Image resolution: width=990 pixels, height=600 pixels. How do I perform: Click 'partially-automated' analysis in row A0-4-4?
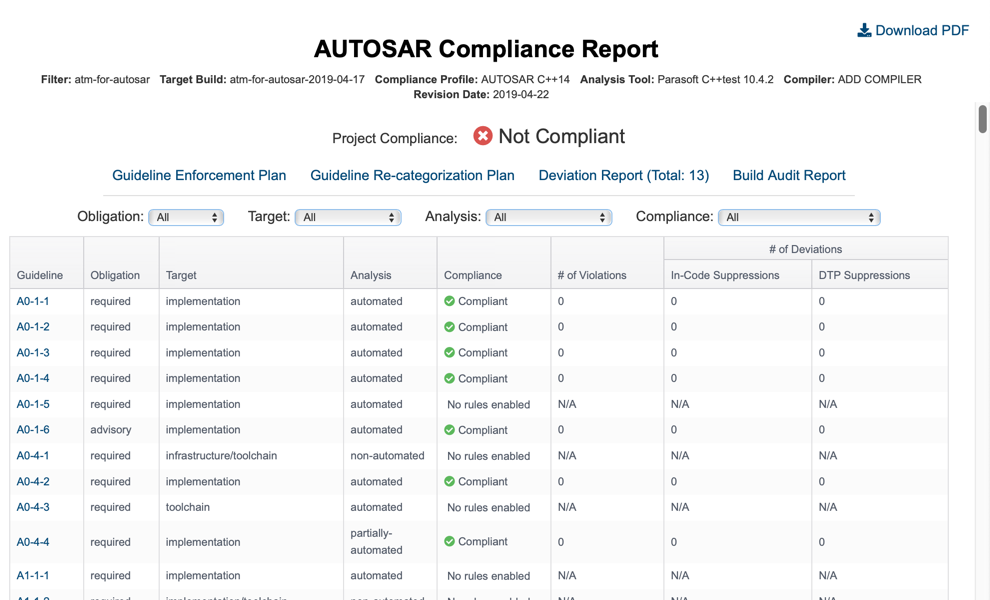pos(376,541)
